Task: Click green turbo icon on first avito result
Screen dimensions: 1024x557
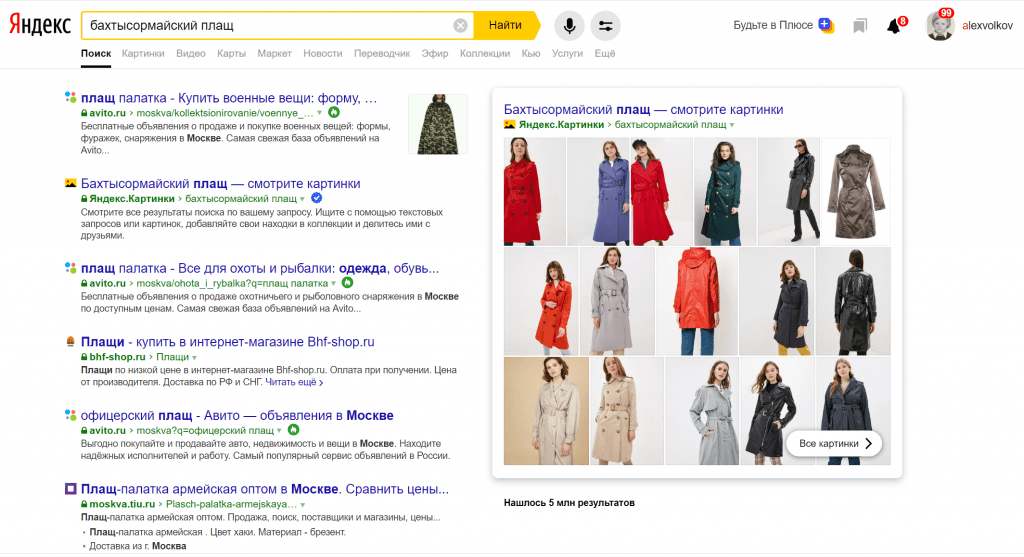Action: pos(334,112)
